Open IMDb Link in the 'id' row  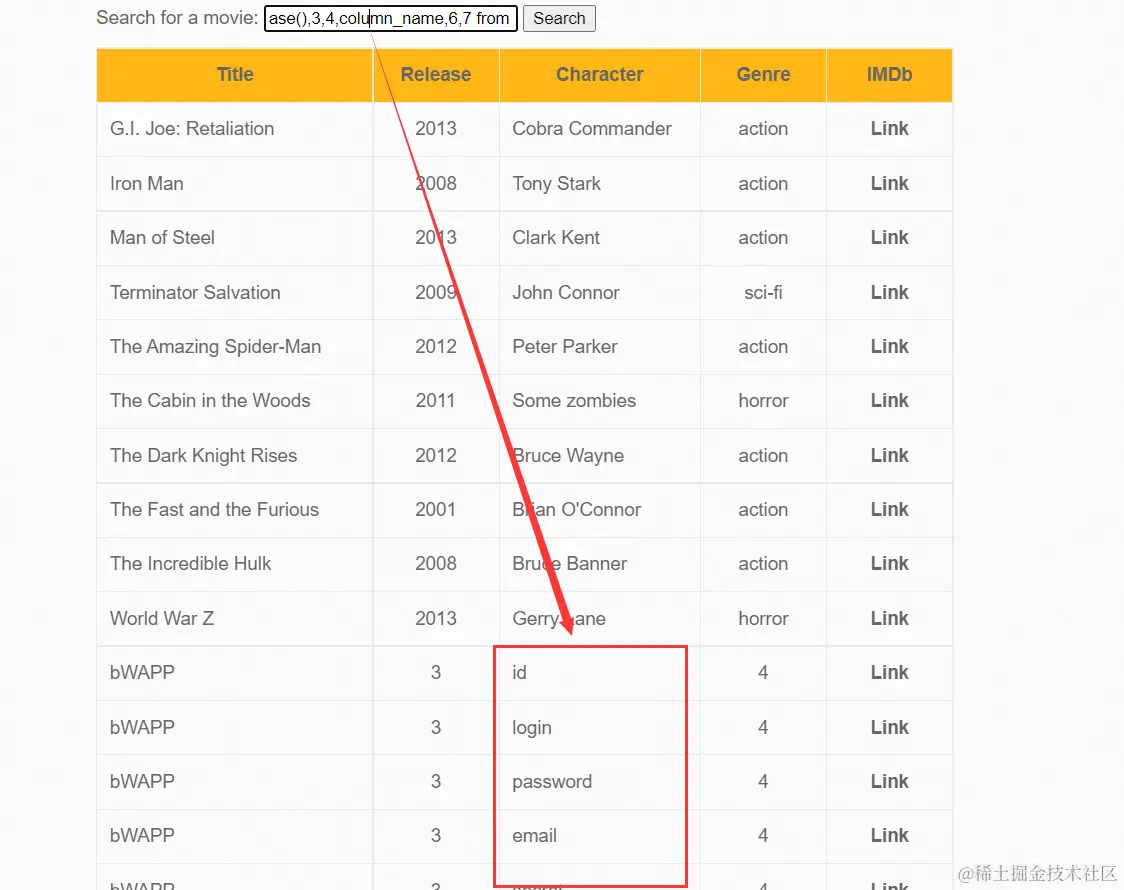tap(889, 672)
